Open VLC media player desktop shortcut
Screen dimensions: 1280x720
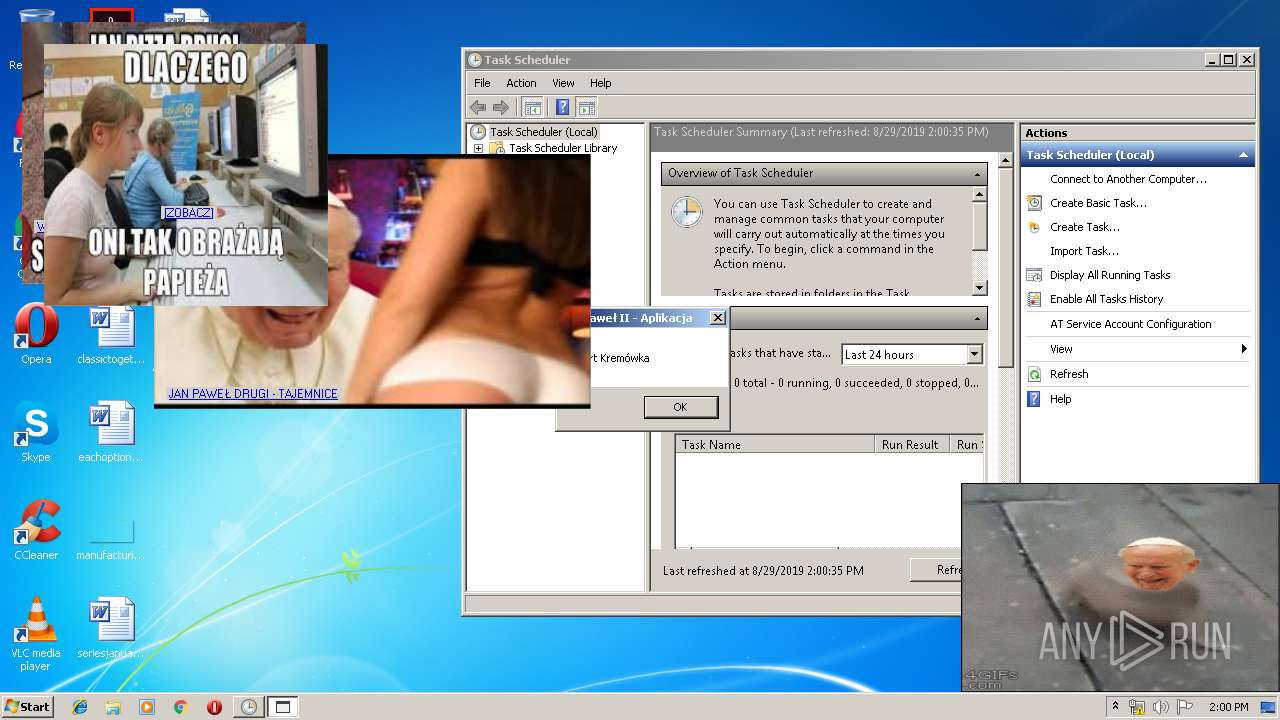tap(36, 634)
